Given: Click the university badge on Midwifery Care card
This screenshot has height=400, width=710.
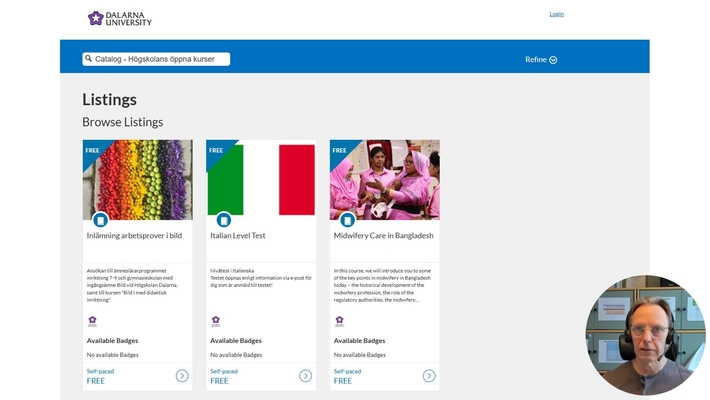Looking at the screenshot, I should click(340, 321).
